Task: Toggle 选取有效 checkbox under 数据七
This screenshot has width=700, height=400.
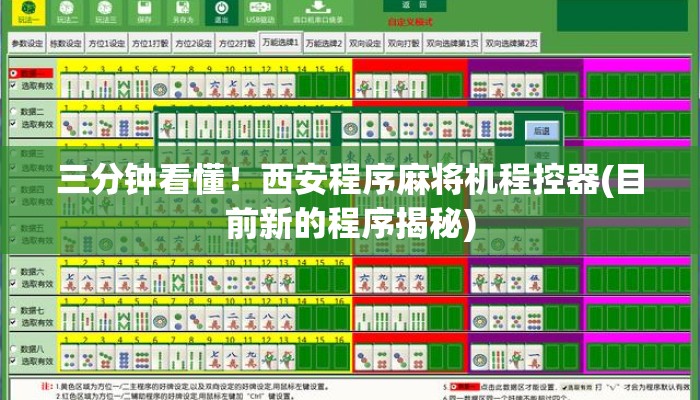Action: (14, 322)
